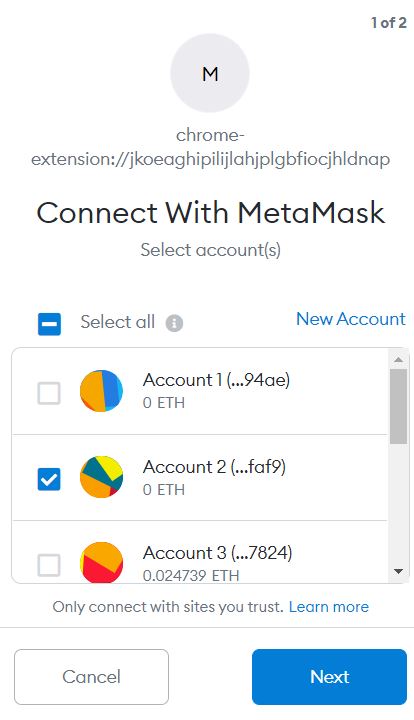Click the M site avatar icon

click(210, 73)
